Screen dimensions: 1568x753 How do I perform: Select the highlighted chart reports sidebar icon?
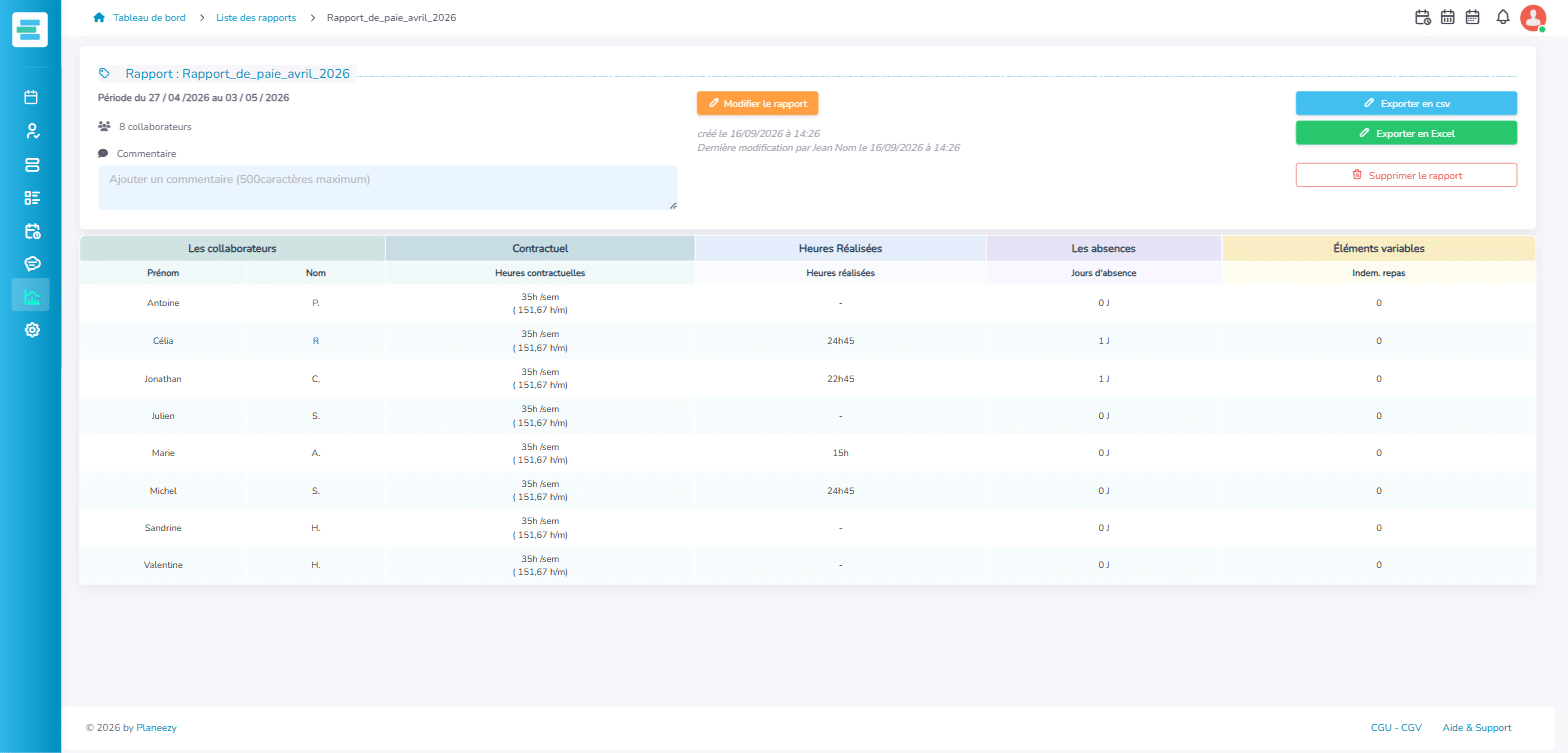(31, 296)
